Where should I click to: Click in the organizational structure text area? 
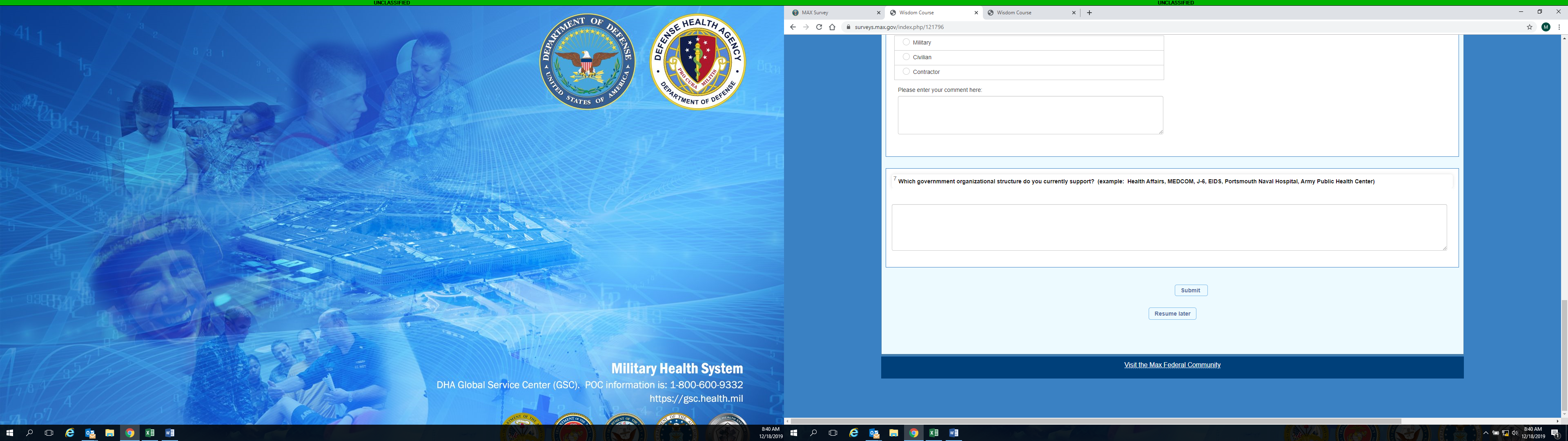click(x=1169, y=227)
